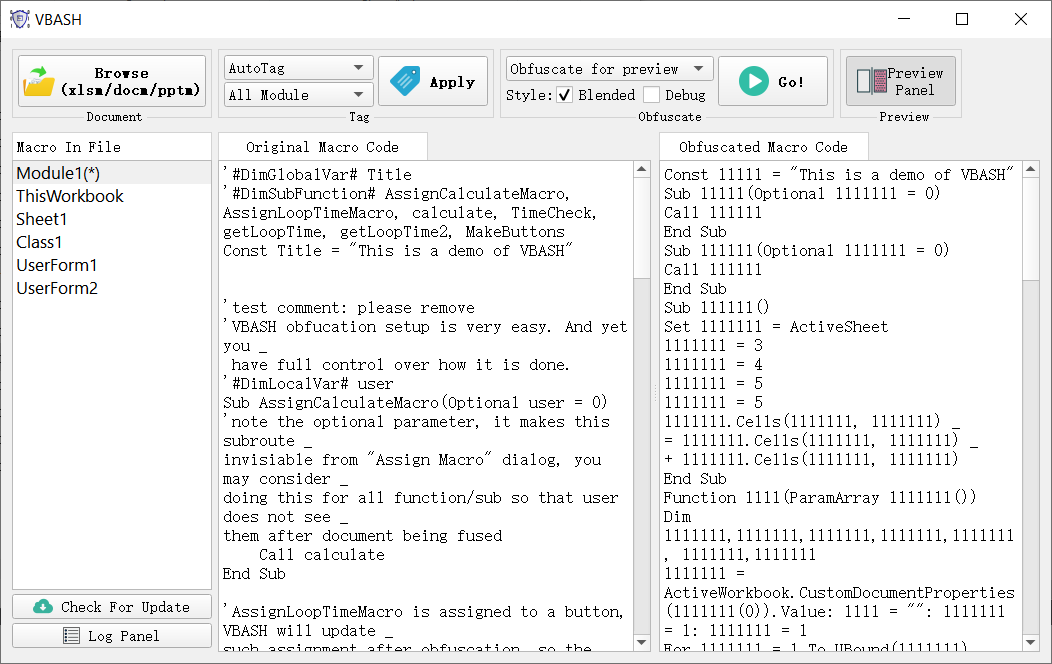Click the 'Function 1111(ParamArray' line
Viewport: 1052px width, 664px height.
pos(820,498)
